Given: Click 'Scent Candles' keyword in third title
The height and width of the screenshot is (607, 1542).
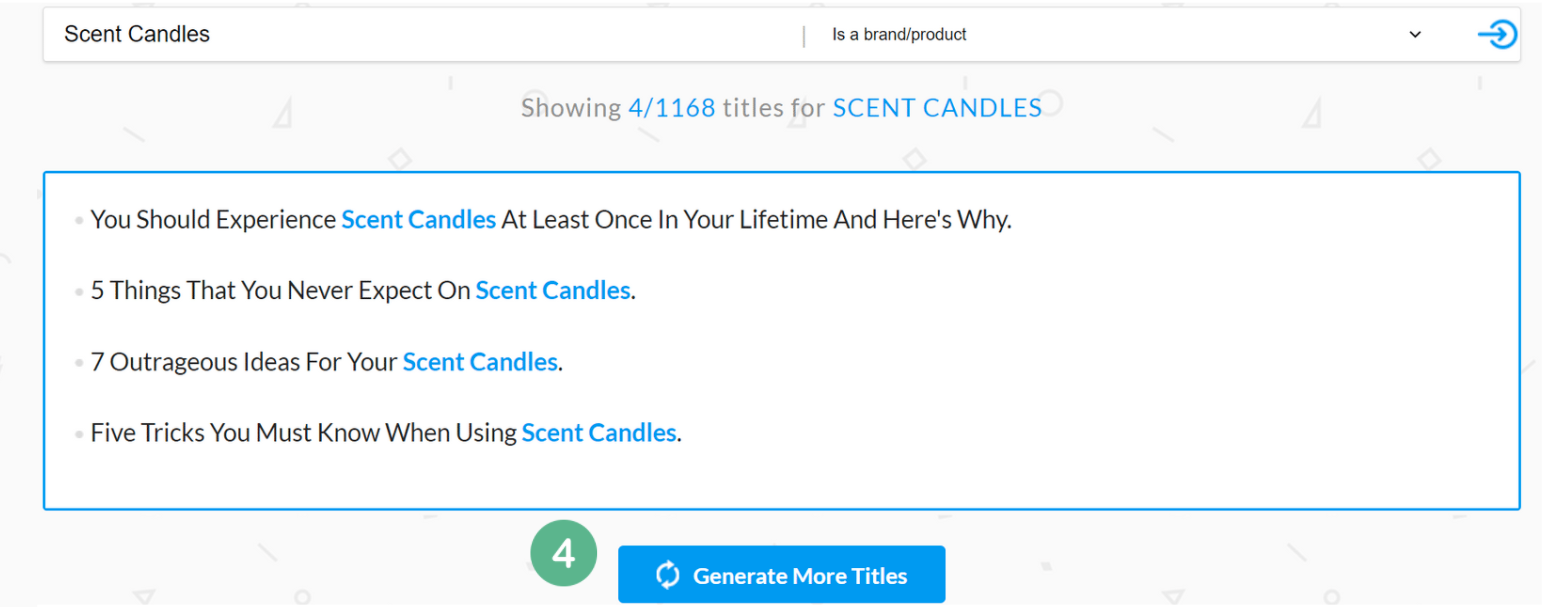Looking at the screenshot, I should [479, 362].
